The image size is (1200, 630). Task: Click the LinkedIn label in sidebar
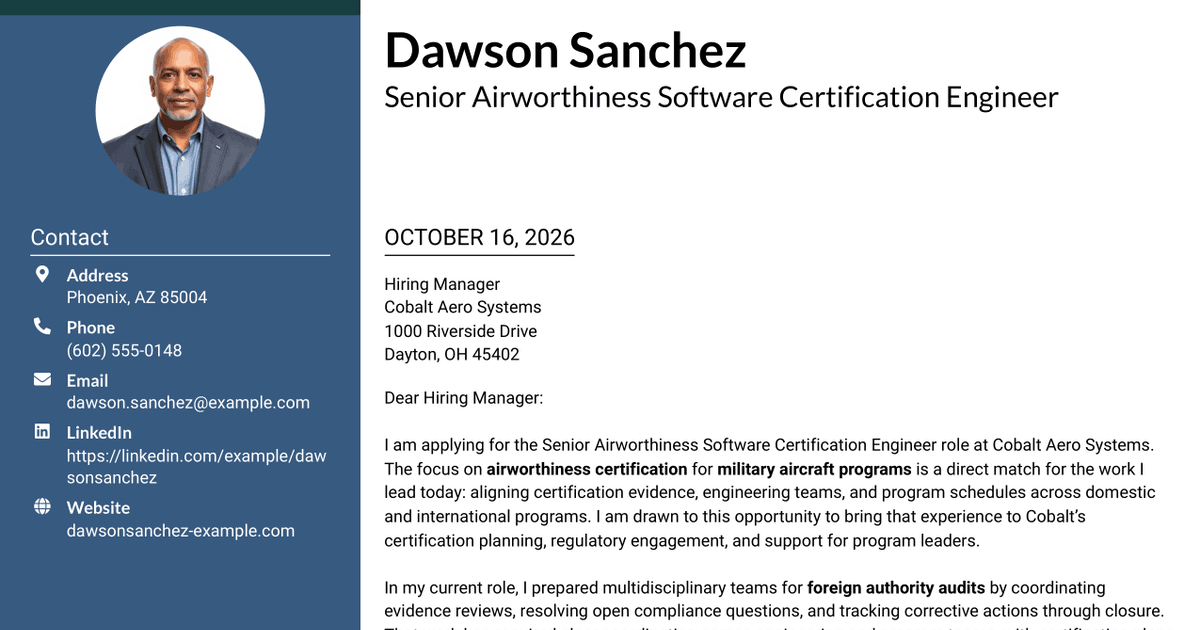point(99,432)
